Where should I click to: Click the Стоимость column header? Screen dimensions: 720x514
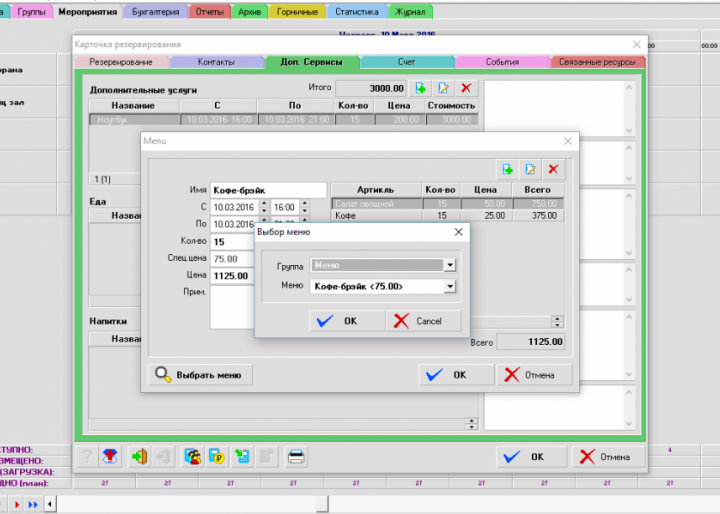click(451, 106)
